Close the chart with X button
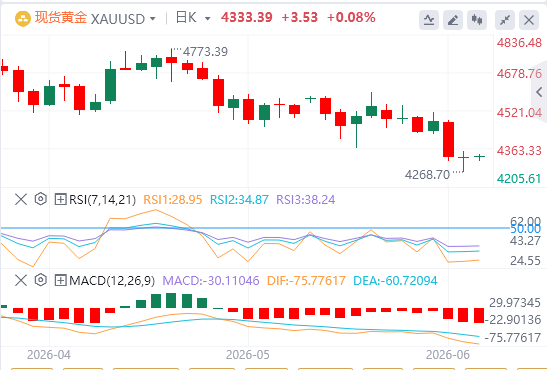The height and width of the screenshot is (370, 547). click(x=529, y=20)
